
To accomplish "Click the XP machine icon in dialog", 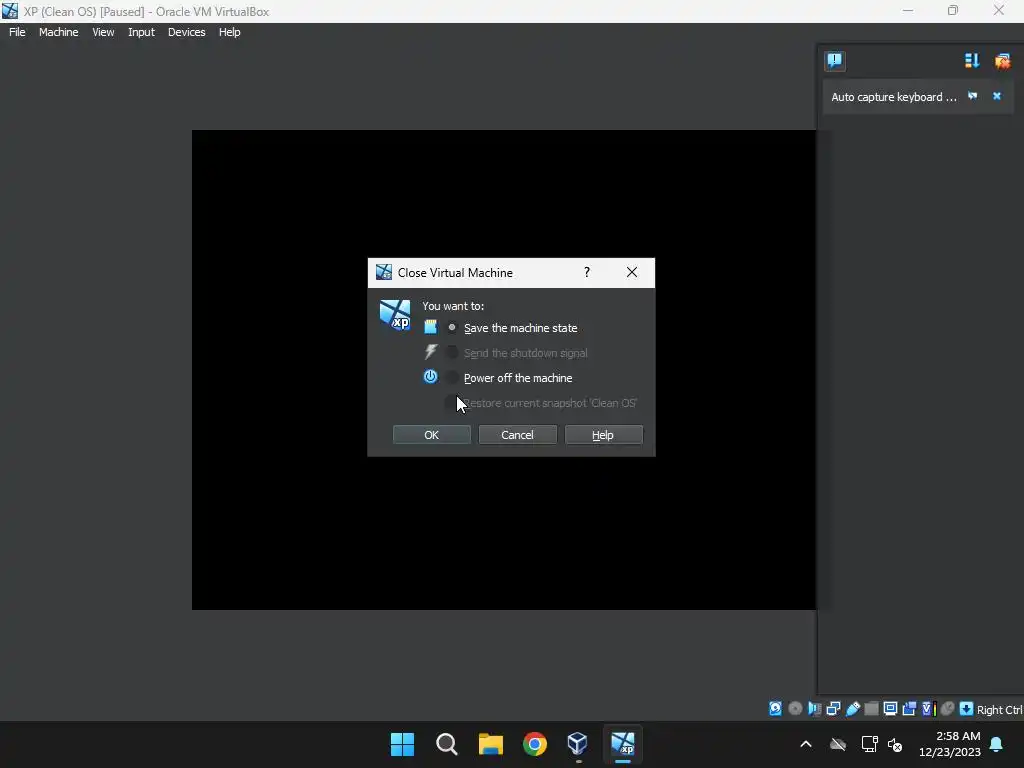I will pos(395,315).
